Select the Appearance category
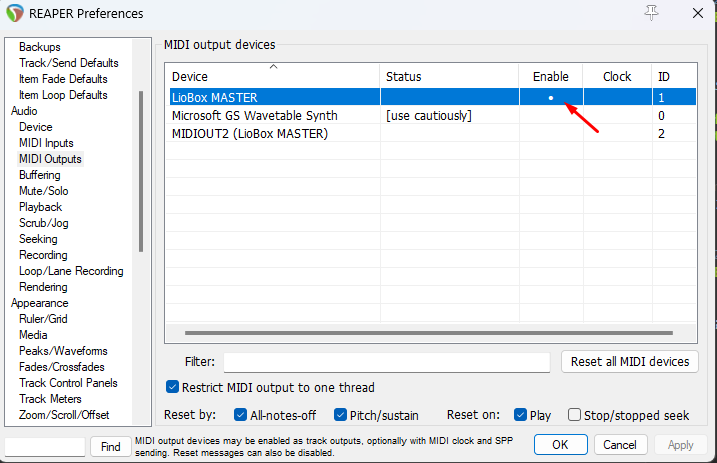717x463 pixels. [x=39, y=303]
